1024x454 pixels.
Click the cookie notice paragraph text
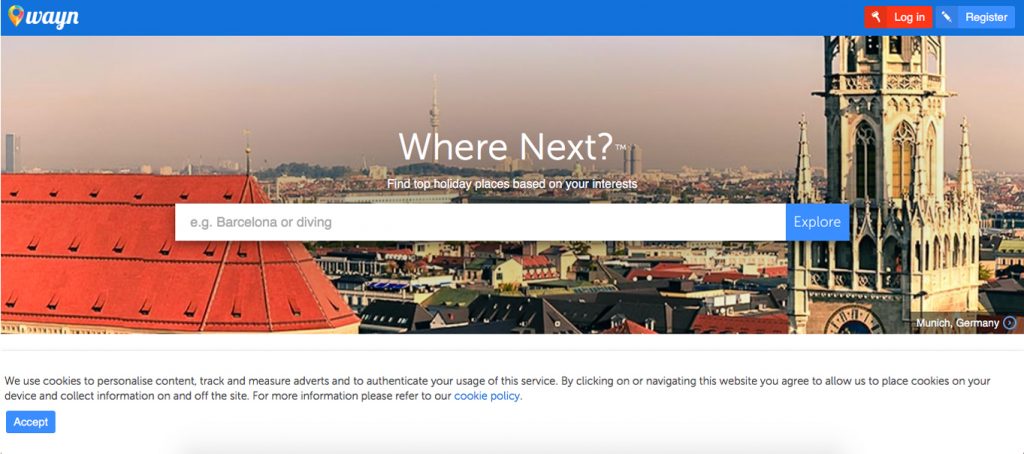497,388
